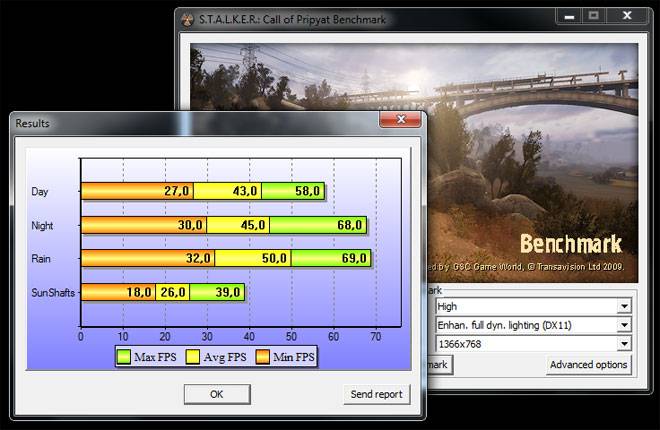Click the Night max value 68,0
The image size is (660, 430).
(x=349, y=225)
